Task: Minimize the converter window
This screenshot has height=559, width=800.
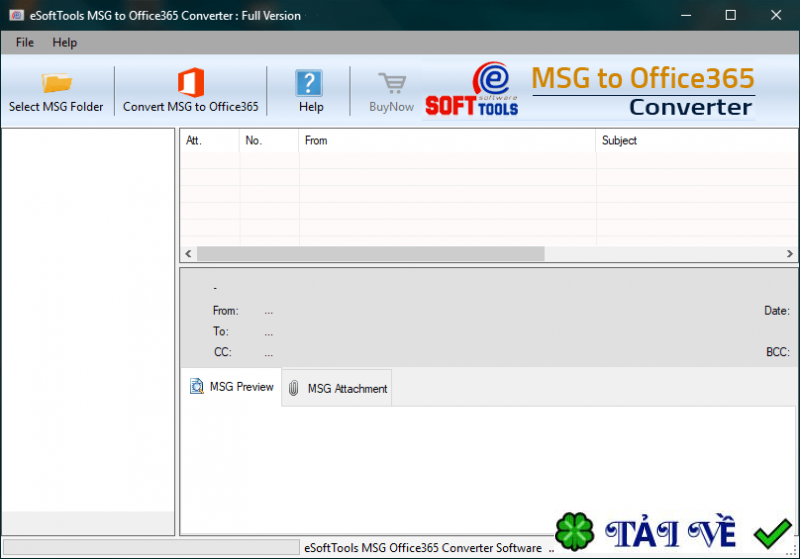Action: [x=686, y=15]
